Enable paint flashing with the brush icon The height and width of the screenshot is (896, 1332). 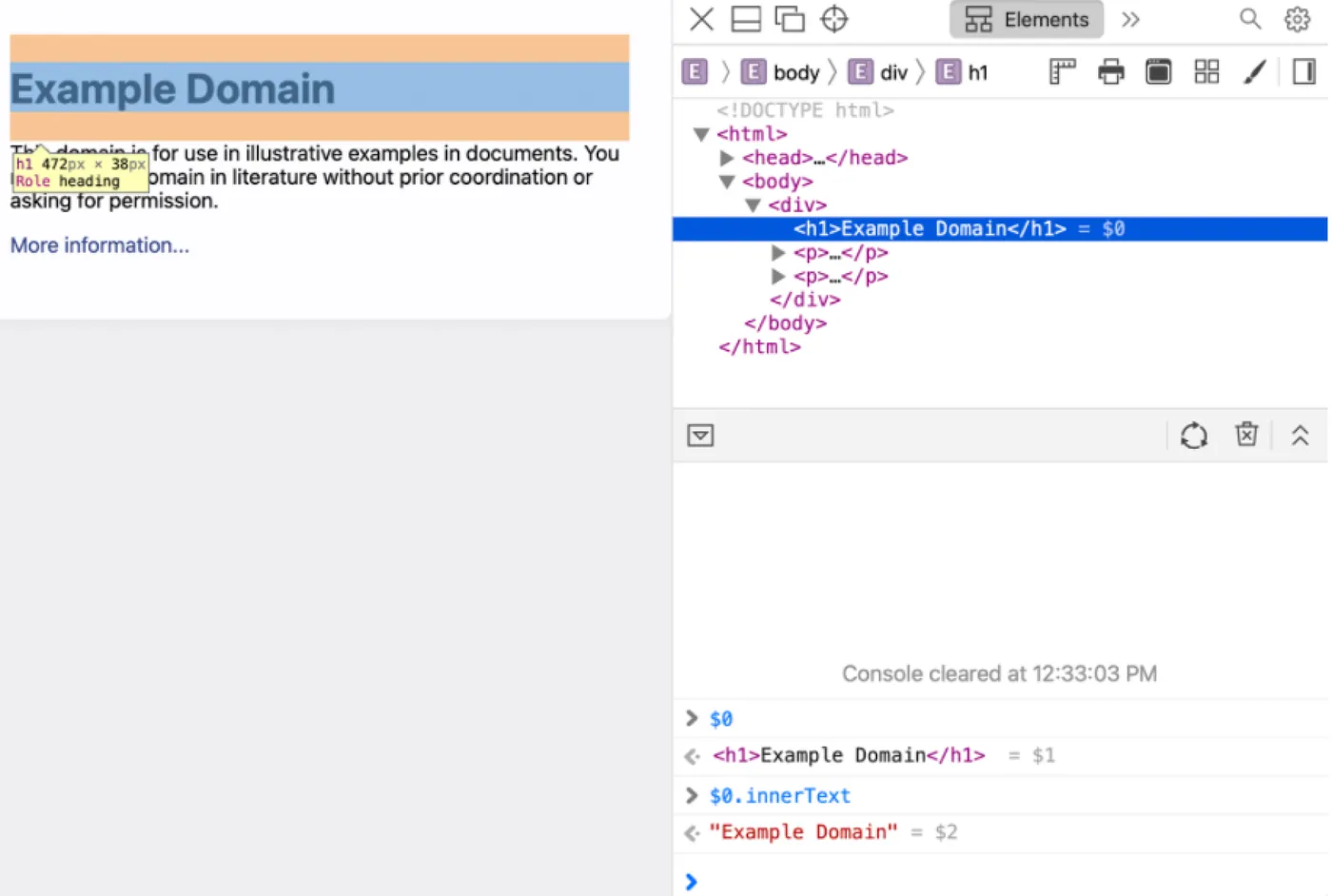(1255, 71)
